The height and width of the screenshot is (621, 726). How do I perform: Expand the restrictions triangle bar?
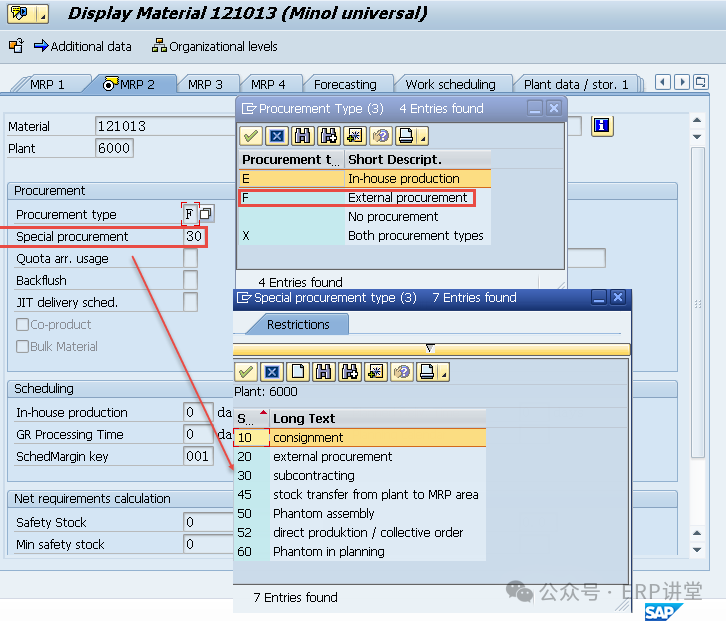coord(431,348)
